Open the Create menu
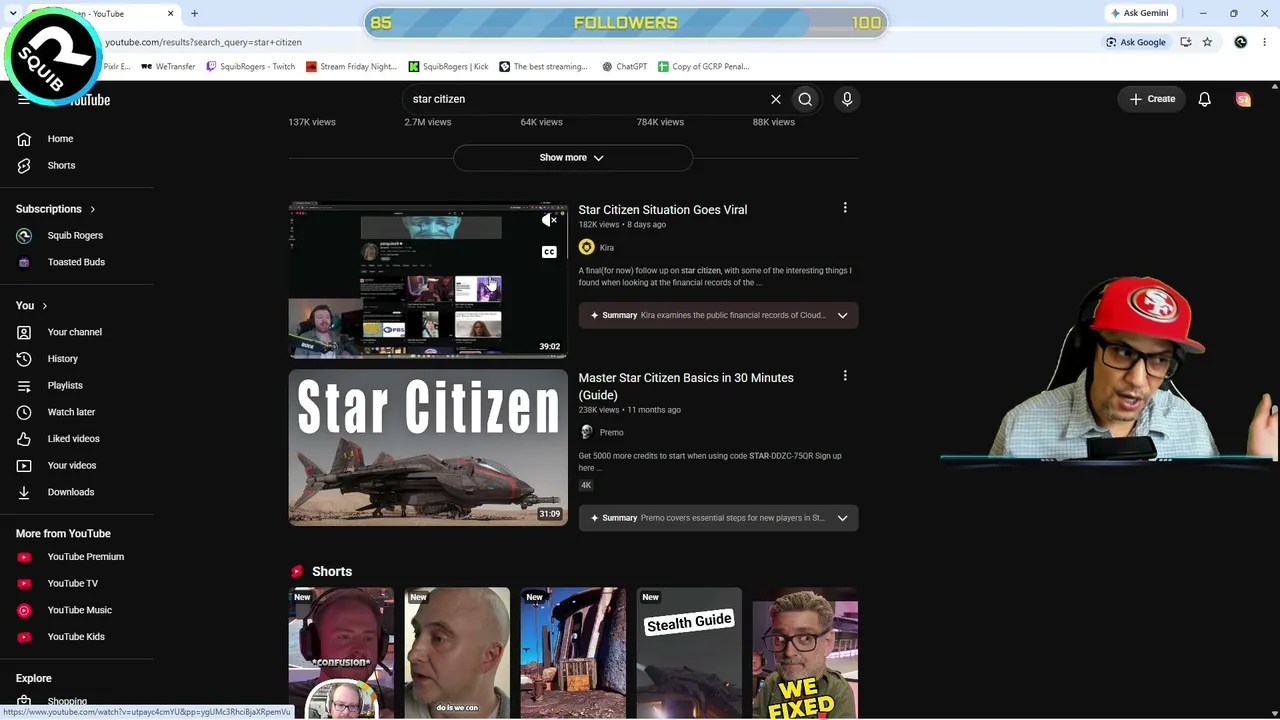Viewport: 1280px width, 720px height. (x=1152, y=99)
